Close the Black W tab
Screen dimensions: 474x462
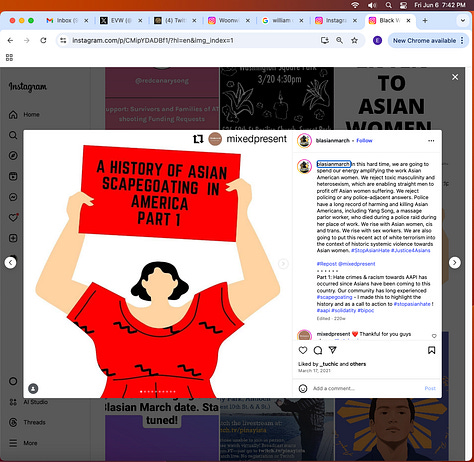pos(408,20)
